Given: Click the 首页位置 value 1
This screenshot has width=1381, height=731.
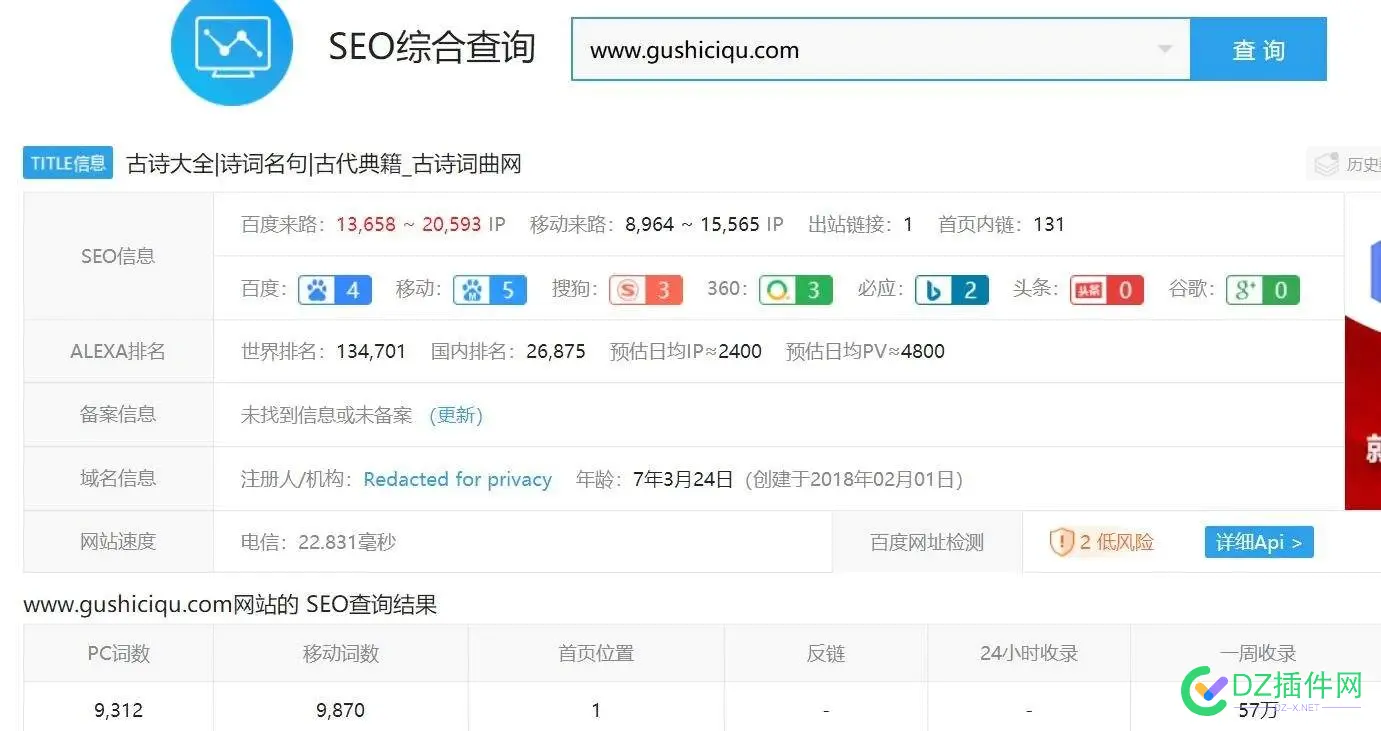Looking at the screenshot, I should (x=596, y=710).
